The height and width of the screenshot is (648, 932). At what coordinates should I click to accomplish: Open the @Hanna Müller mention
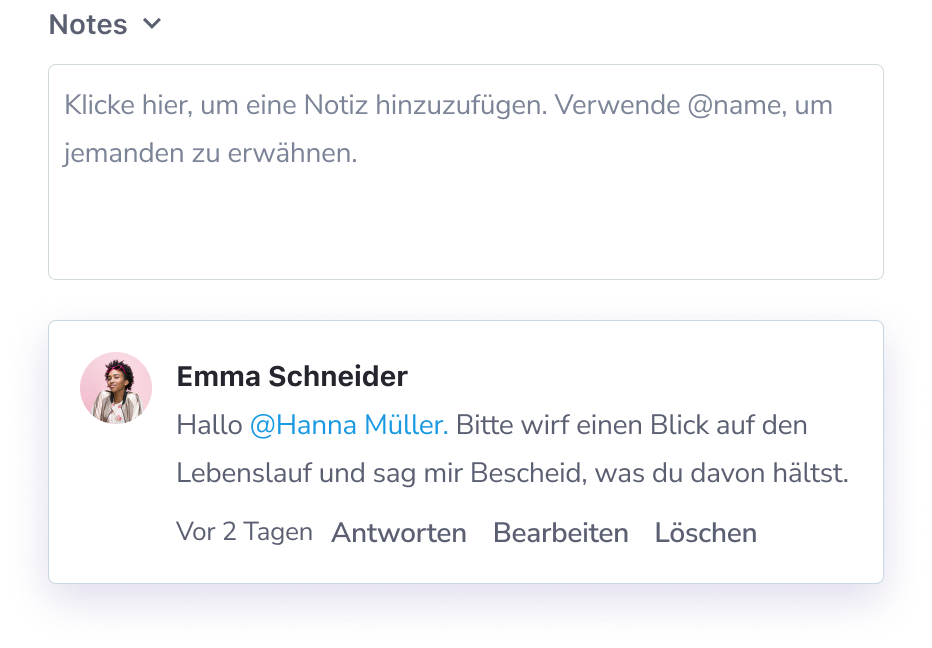click(x=346, y=425)
